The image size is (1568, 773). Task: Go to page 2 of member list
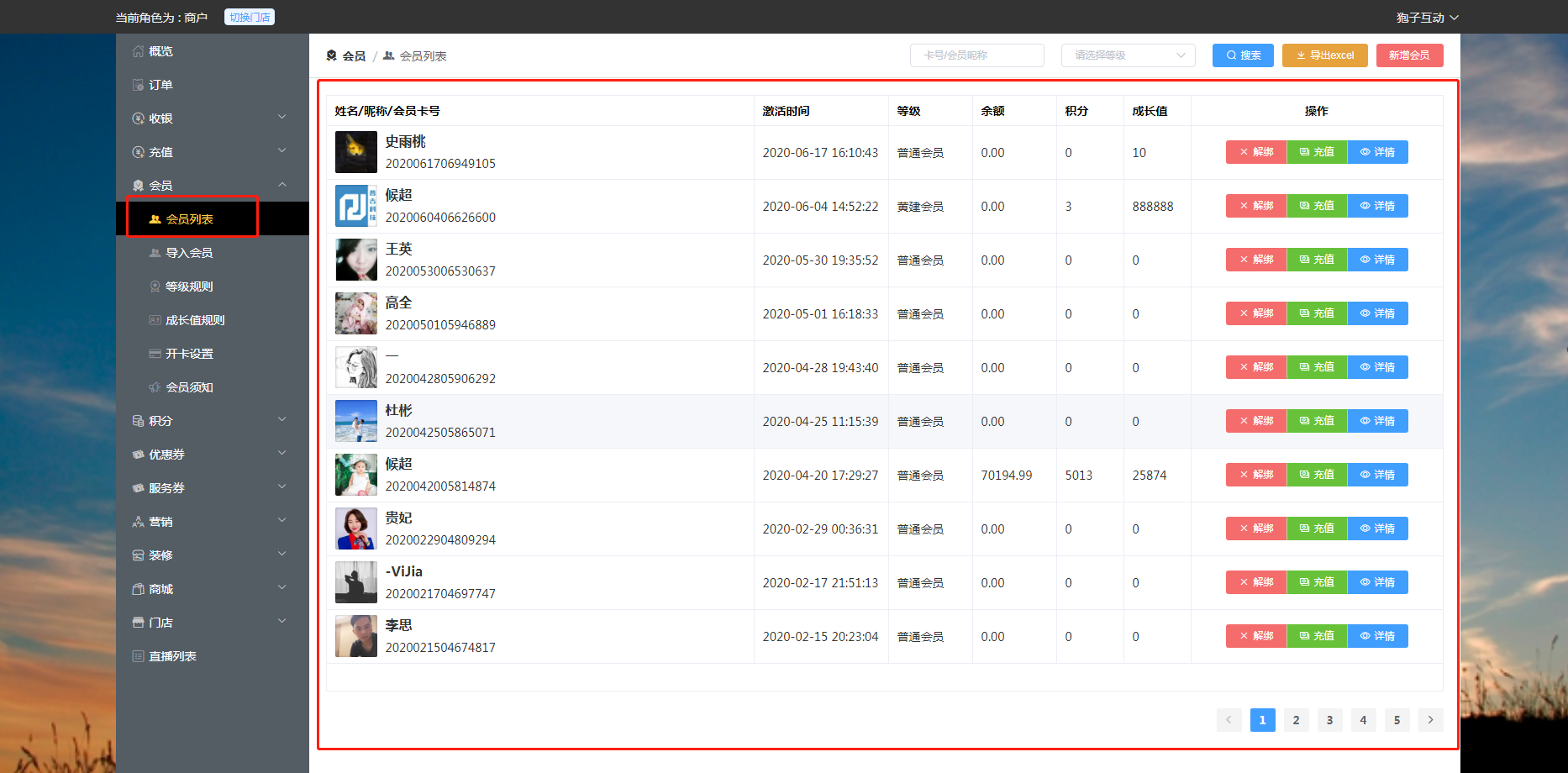tap(1296, 720)
